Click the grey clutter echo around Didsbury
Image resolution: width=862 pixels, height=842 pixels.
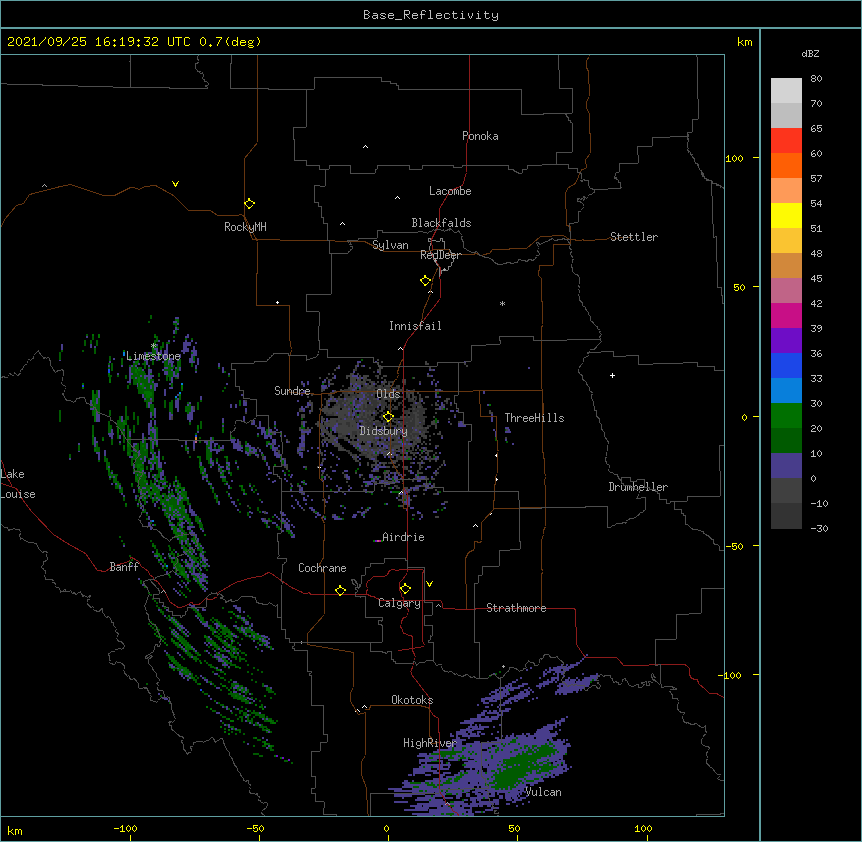pyautogui.click(x=379, y=418)
